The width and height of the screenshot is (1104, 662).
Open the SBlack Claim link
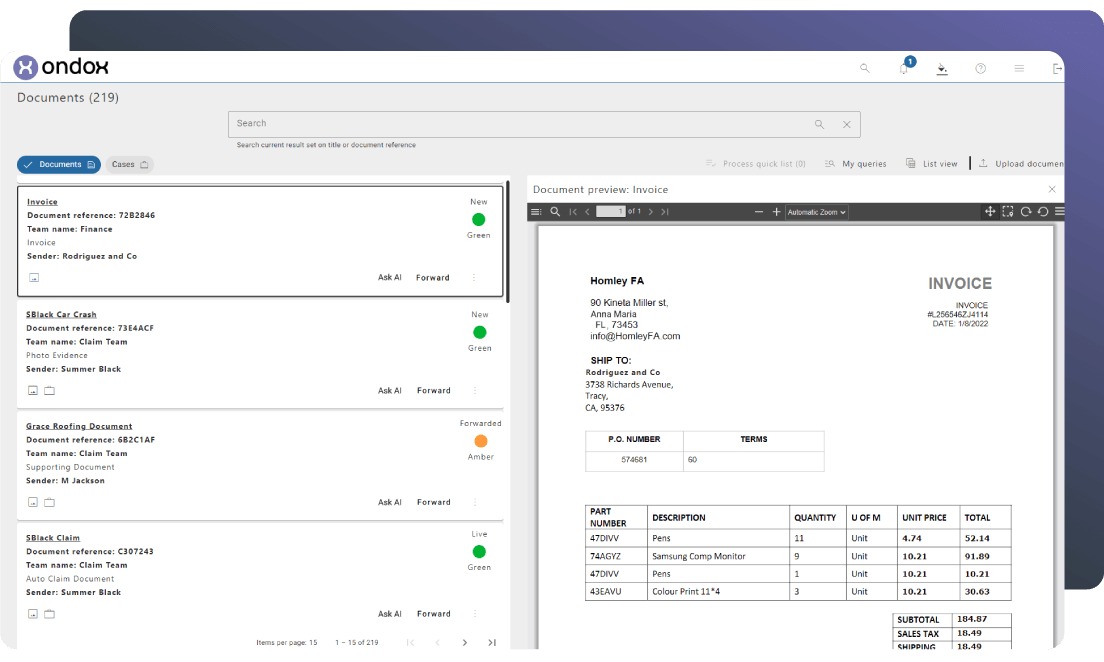click(53, 537)
